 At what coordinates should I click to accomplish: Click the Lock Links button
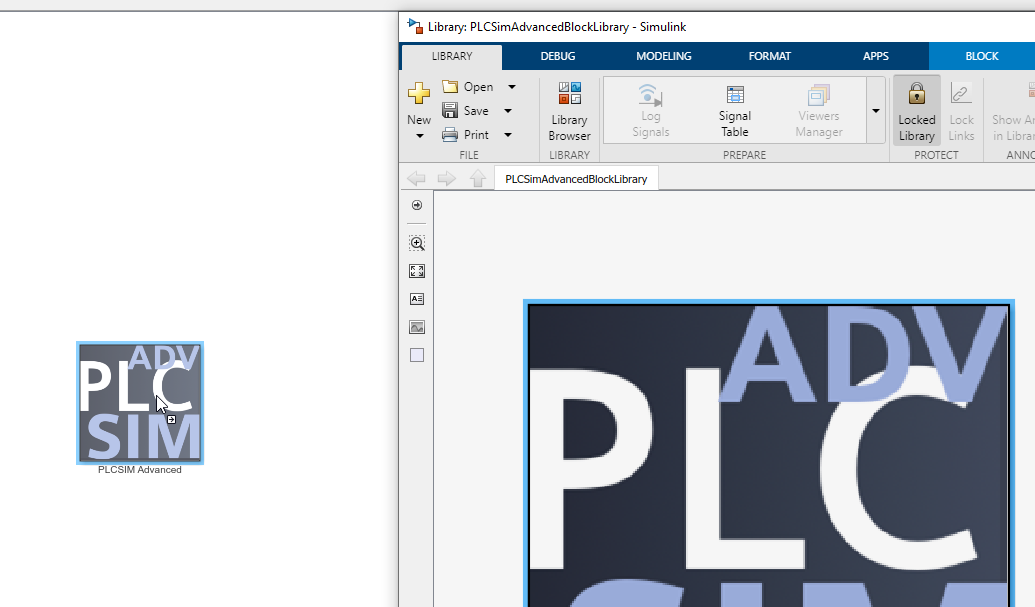[961, 111]
